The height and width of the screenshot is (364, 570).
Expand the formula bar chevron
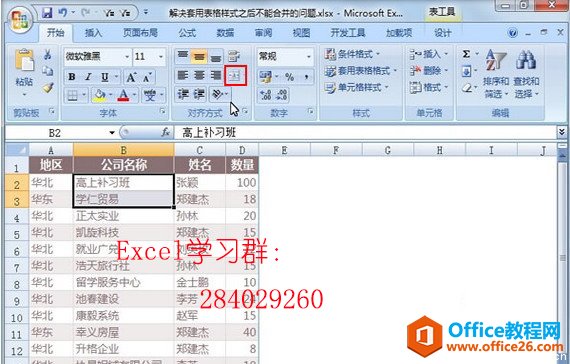tap(562, 132)
